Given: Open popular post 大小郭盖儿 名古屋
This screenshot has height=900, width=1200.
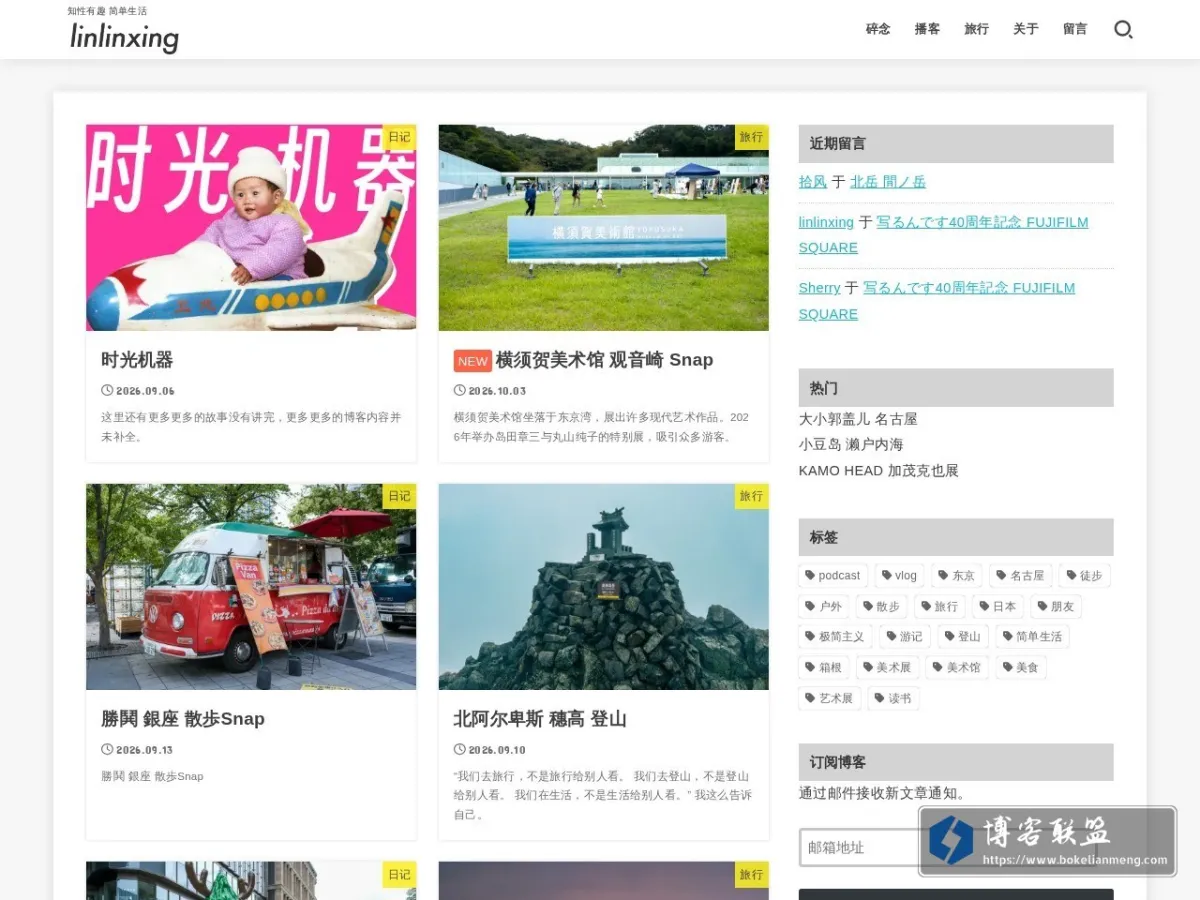Looking at the screenshot, I should pyautogui.click(x=858, y=419).
